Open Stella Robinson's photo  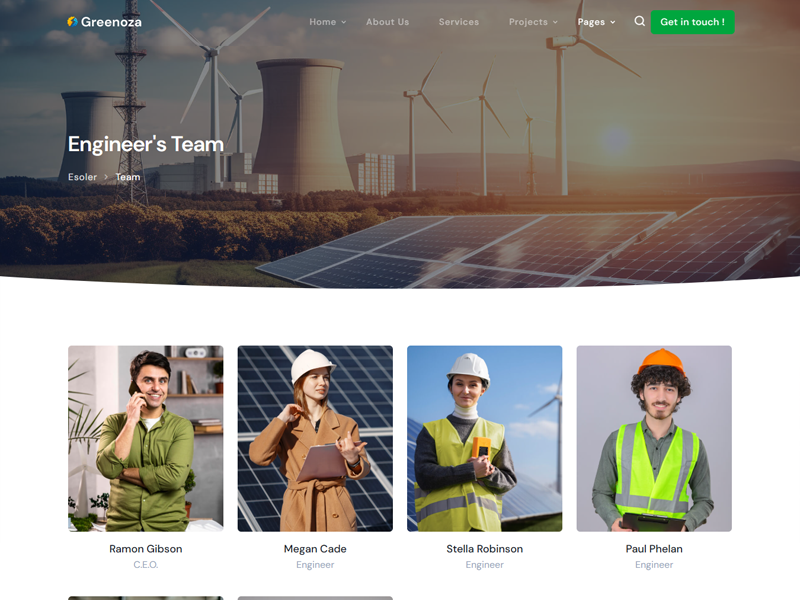click(485, 439)
